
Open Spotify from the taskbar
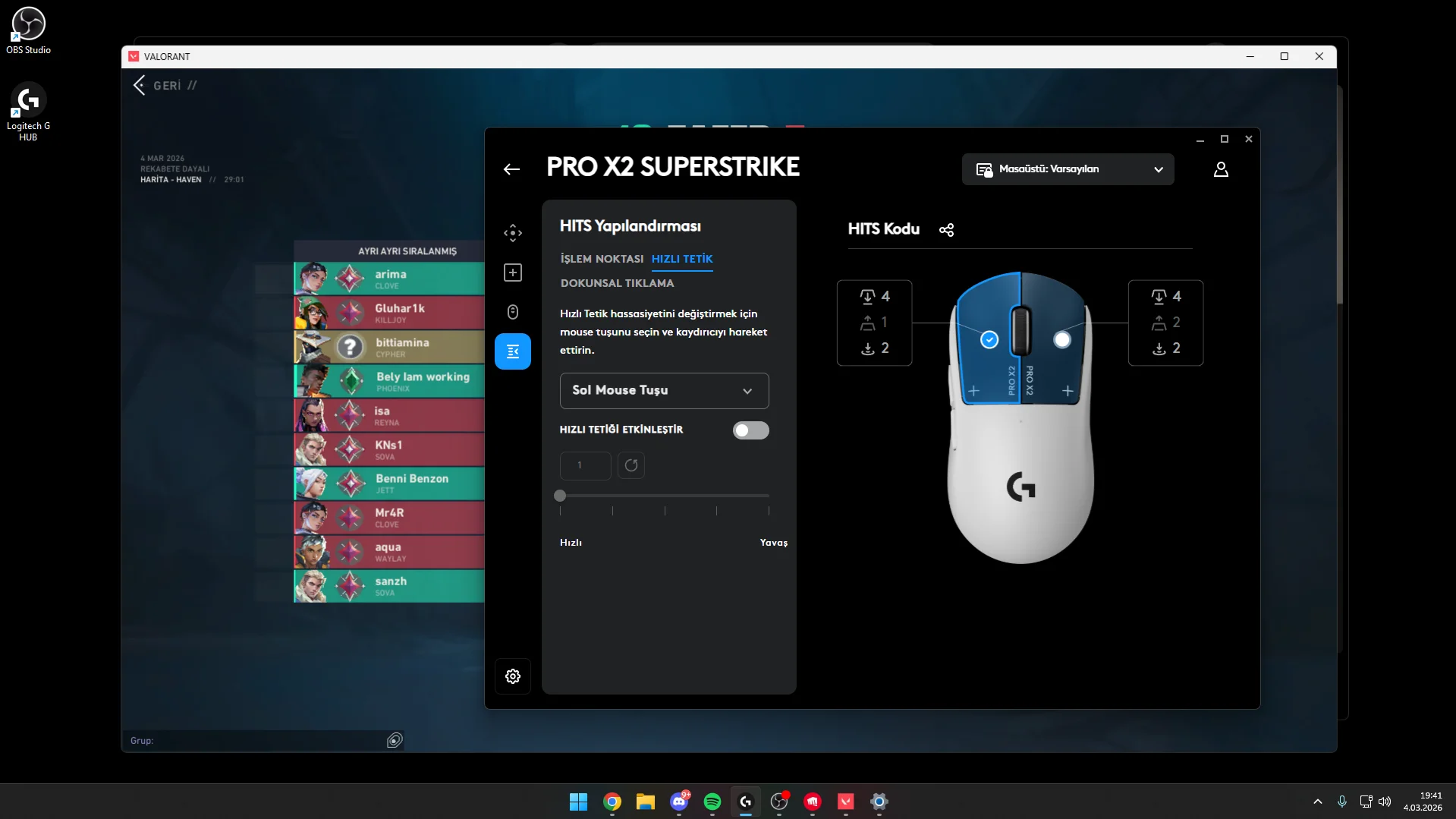coord(712,802)
